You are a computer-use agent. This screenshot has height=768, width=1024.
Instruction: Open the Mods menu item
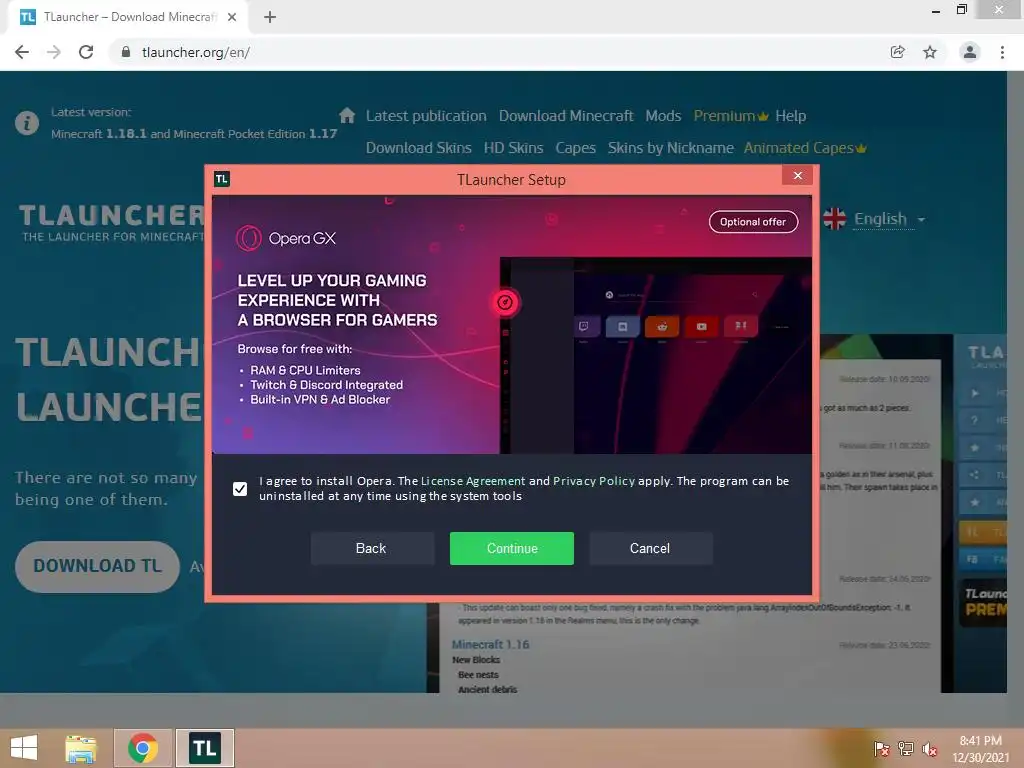pos(663,116)
